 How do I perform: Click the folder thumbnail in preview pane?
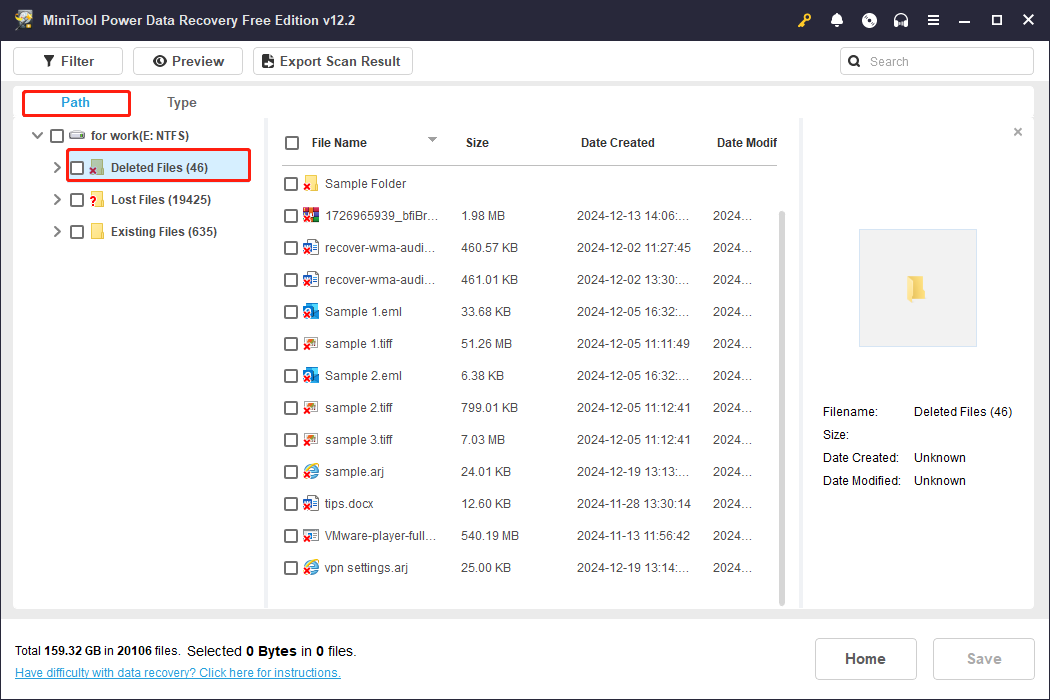tap(917, 288)
